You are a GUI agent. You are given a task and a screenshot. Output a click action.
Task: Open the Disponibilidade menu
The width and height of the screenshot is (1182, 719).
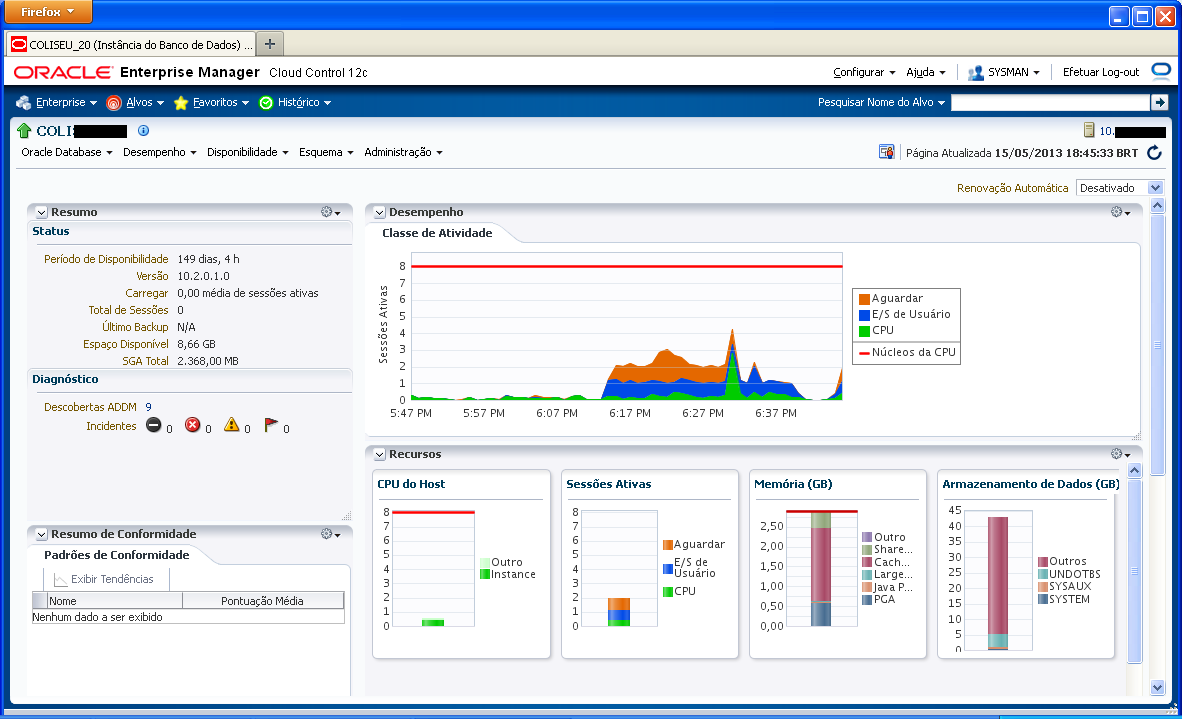pyautogui.click(x=247, y=152)
